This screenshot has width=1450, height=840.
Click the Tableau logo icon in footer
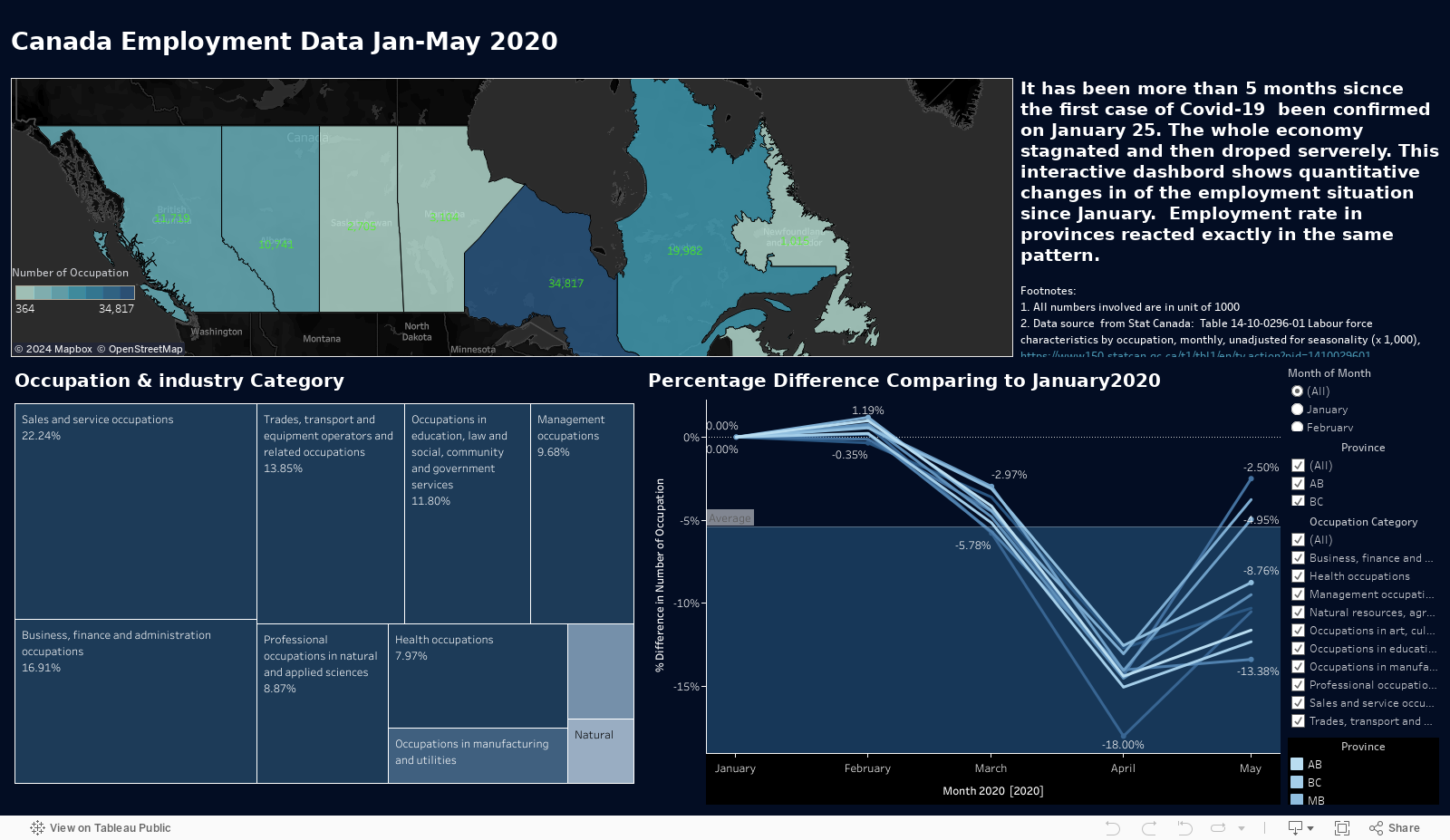[37, 827]
